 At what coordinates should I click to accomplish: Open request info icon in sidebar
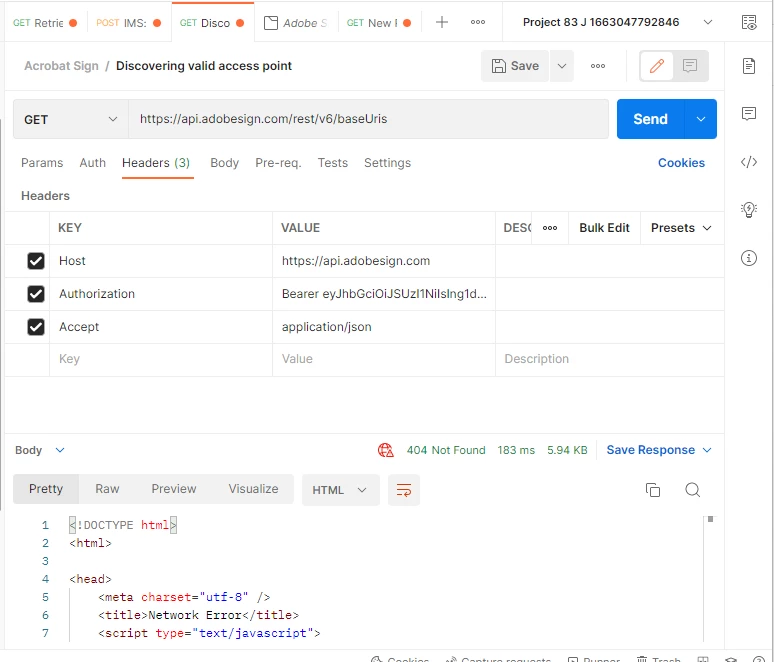(x=749, y=258)
